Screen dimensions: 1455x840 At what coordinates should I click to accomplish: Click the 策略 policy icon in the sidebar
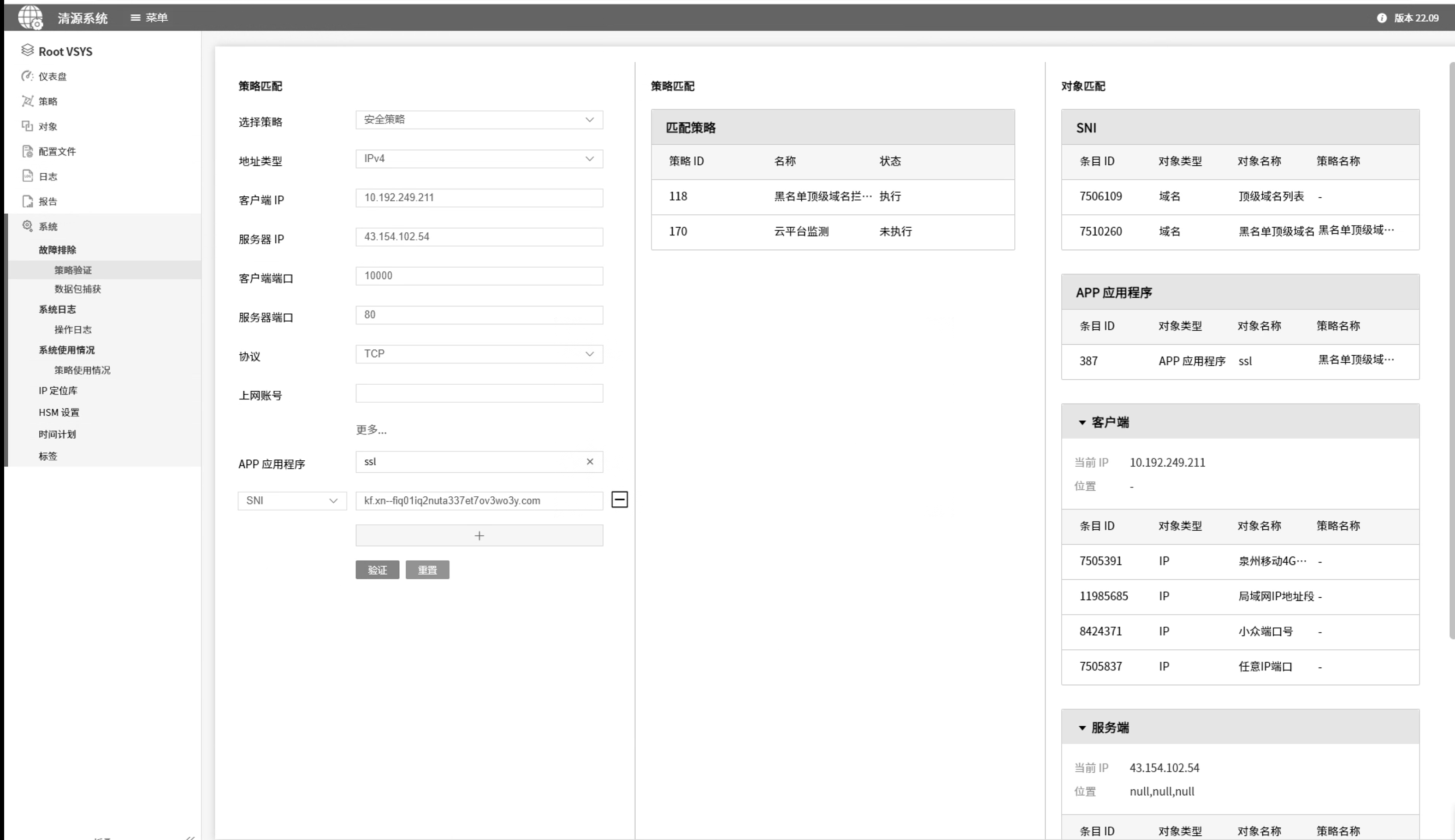27,101
